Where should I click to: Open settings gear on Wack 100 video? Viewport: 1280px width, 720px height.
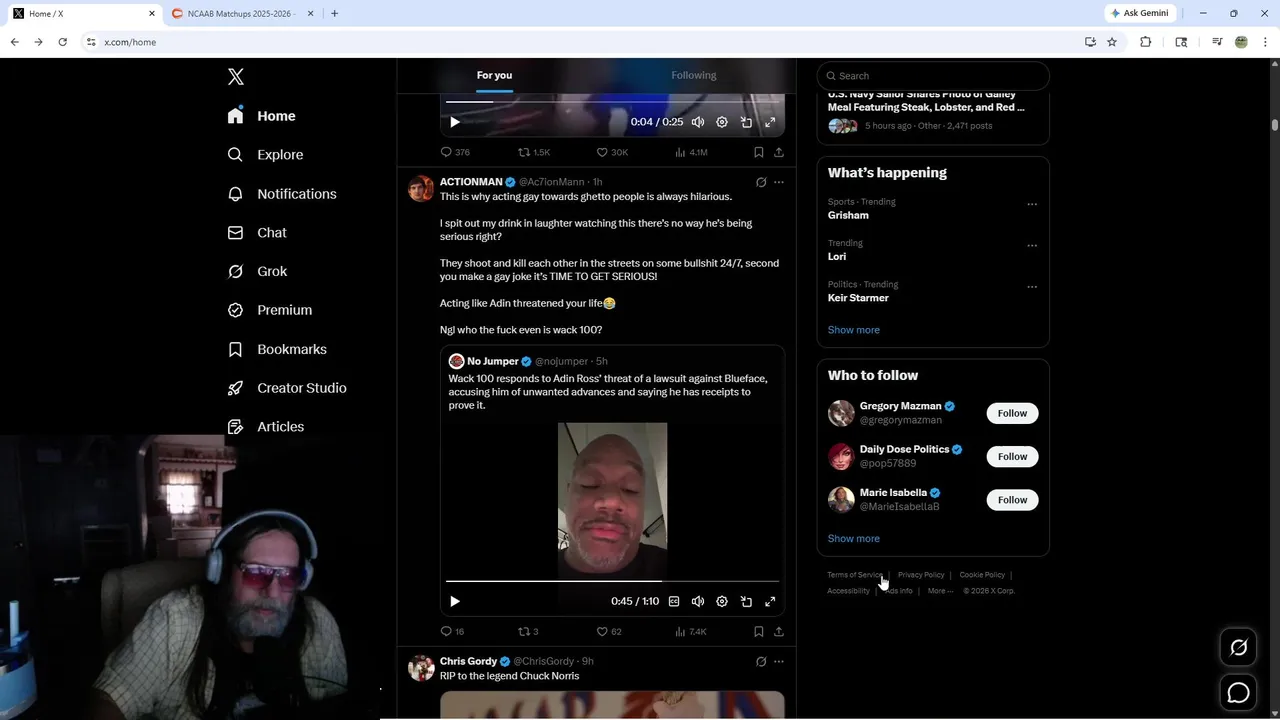coord(722,601)
